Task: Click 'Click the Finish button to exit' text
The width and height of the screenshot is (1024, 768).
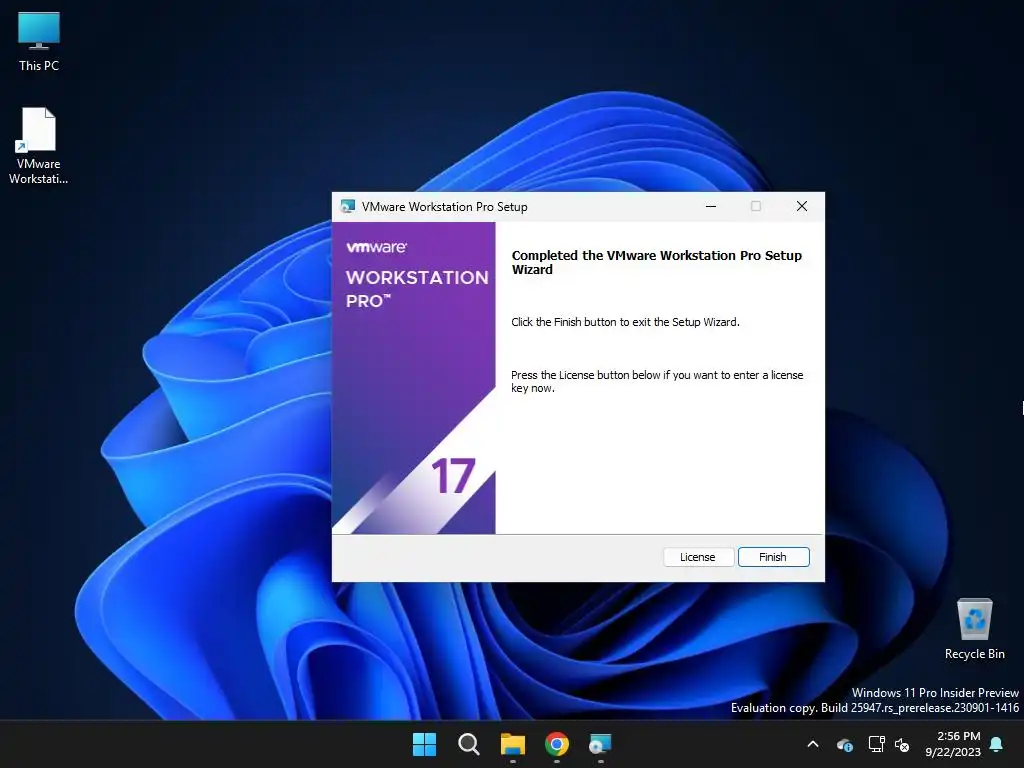Action: click(x=625, y=322)
